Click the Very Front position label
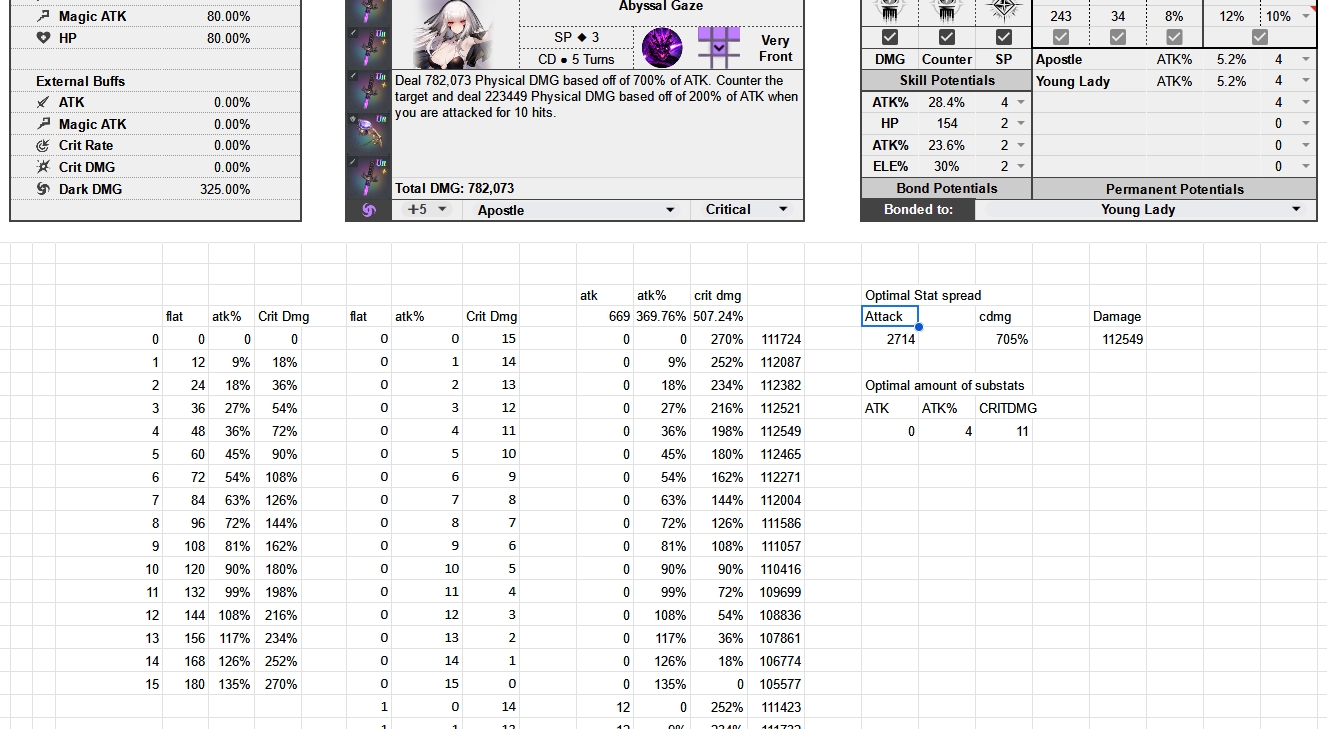 pos(775,48)
